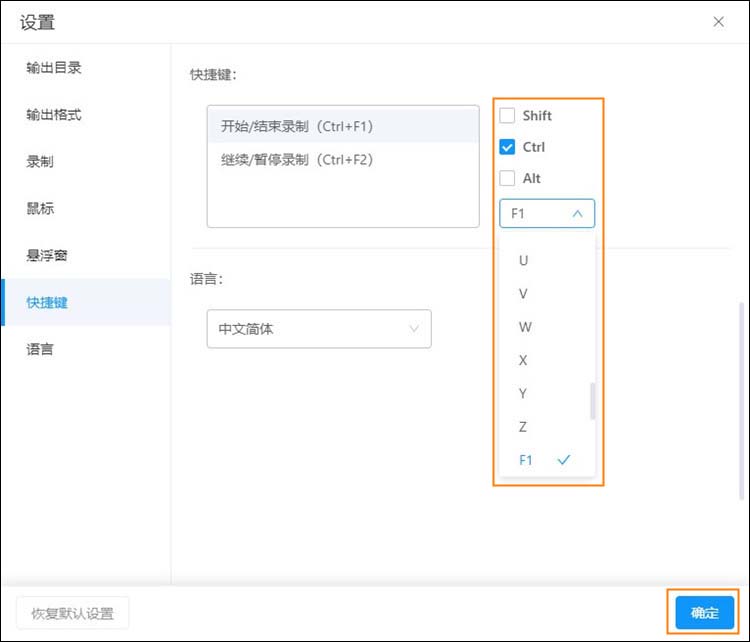750x642 pixels.
Task: Open the 输出格式 settings section
Action: click(x=86, y=115)
